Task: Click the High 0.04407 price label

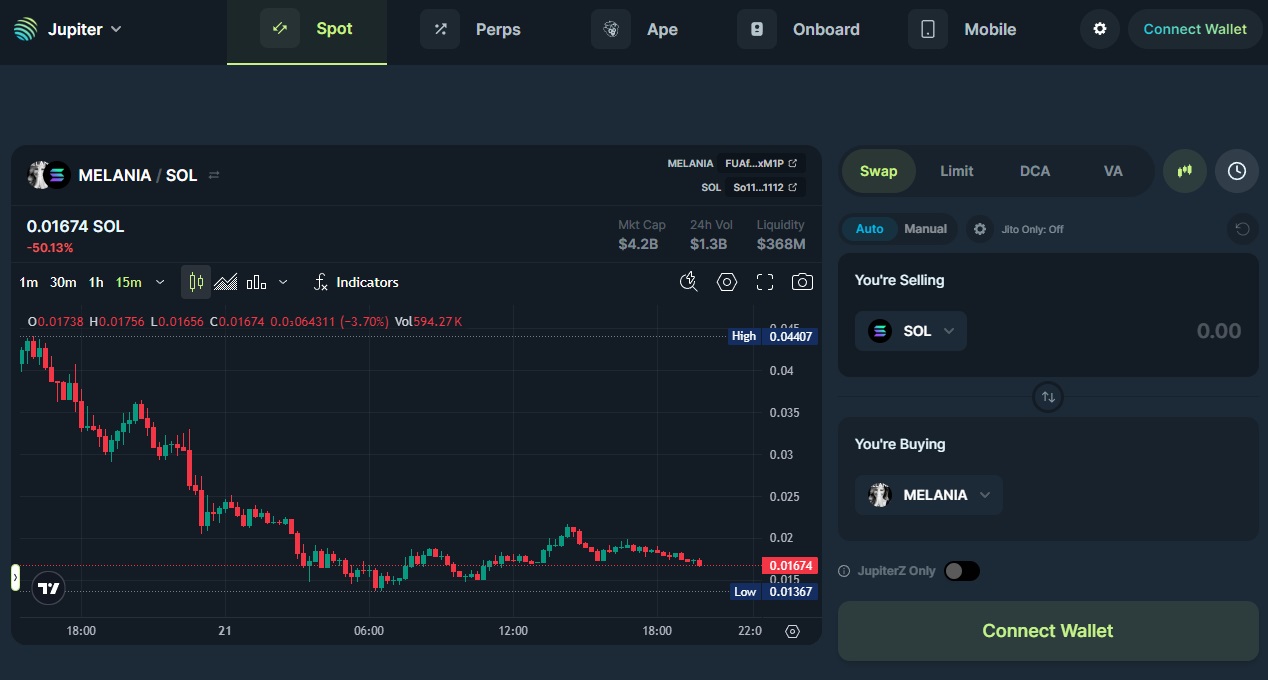Action: click(x=773, y=336)
